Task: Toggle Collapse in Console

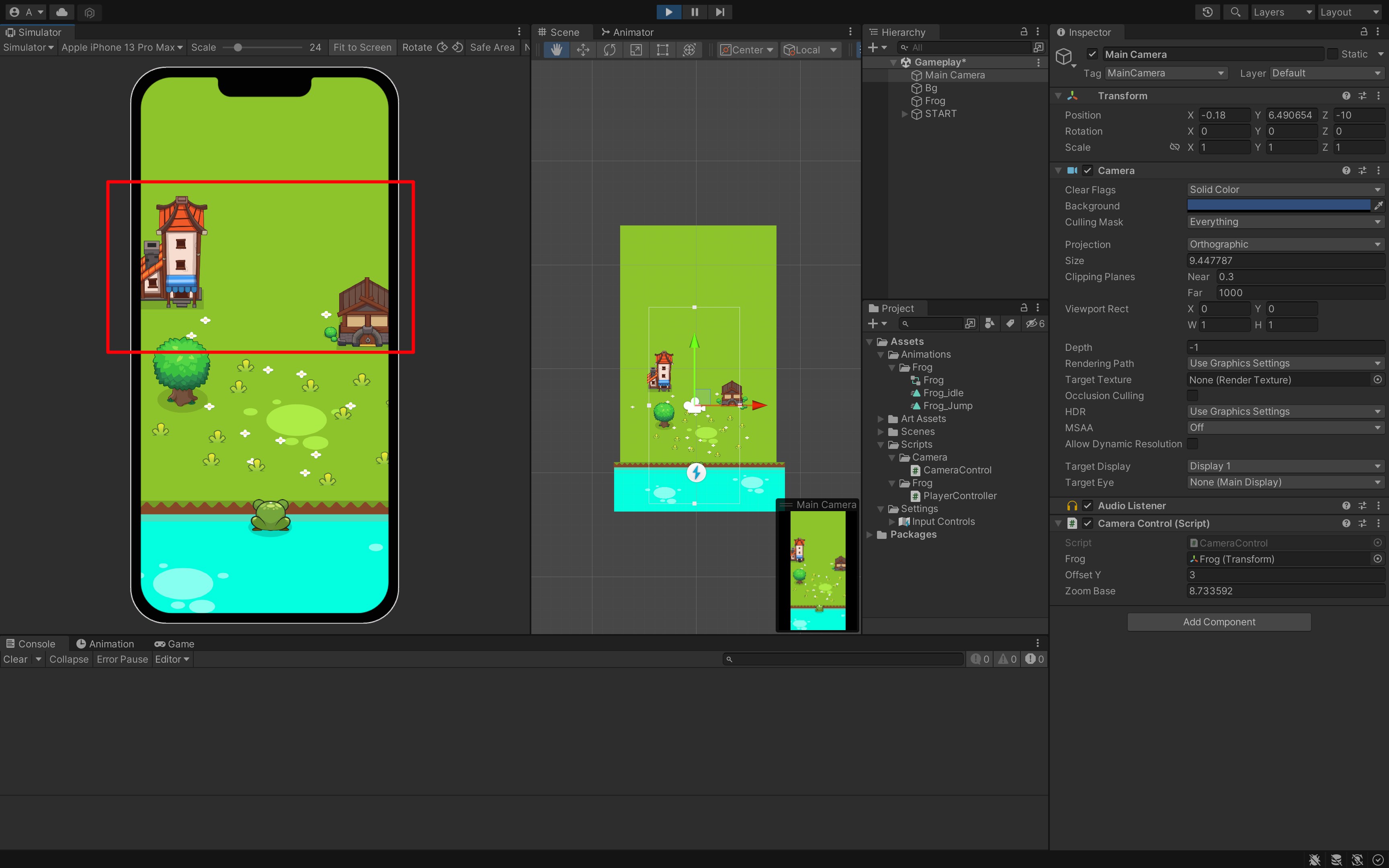Action: click(69, 659)
